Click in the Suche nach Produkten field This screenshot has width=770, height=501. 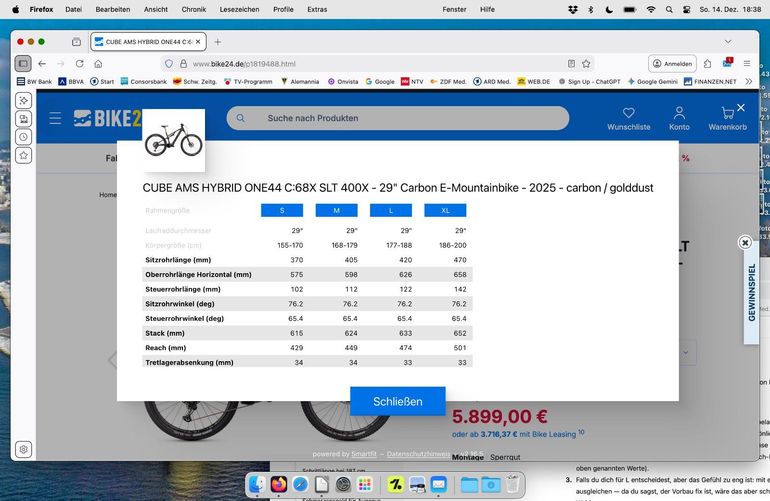click(x=398, y=118)
